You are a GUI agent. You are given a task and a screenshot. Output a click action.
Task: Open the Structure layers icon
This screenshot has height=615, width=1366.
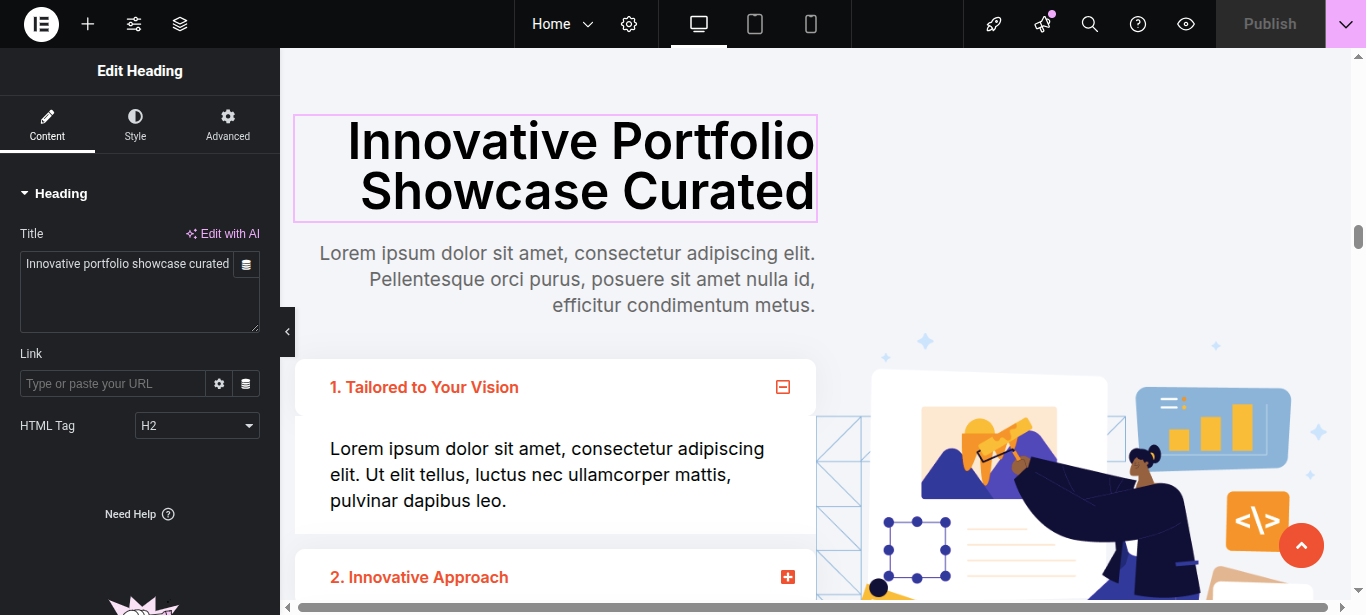pyautogui.click(x=180, y=24)
